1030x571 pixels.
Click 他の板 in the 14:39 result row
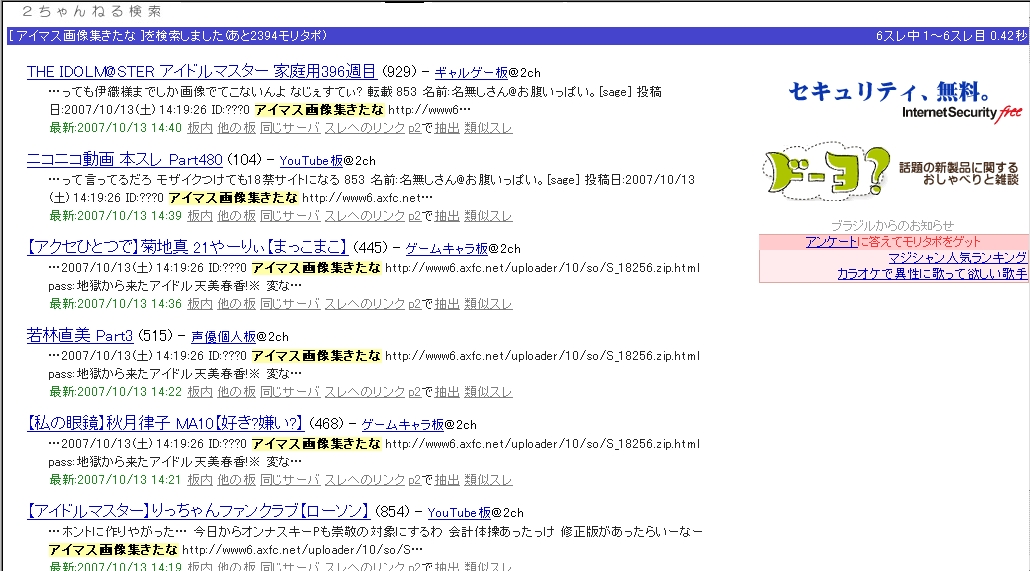point(236,216)
